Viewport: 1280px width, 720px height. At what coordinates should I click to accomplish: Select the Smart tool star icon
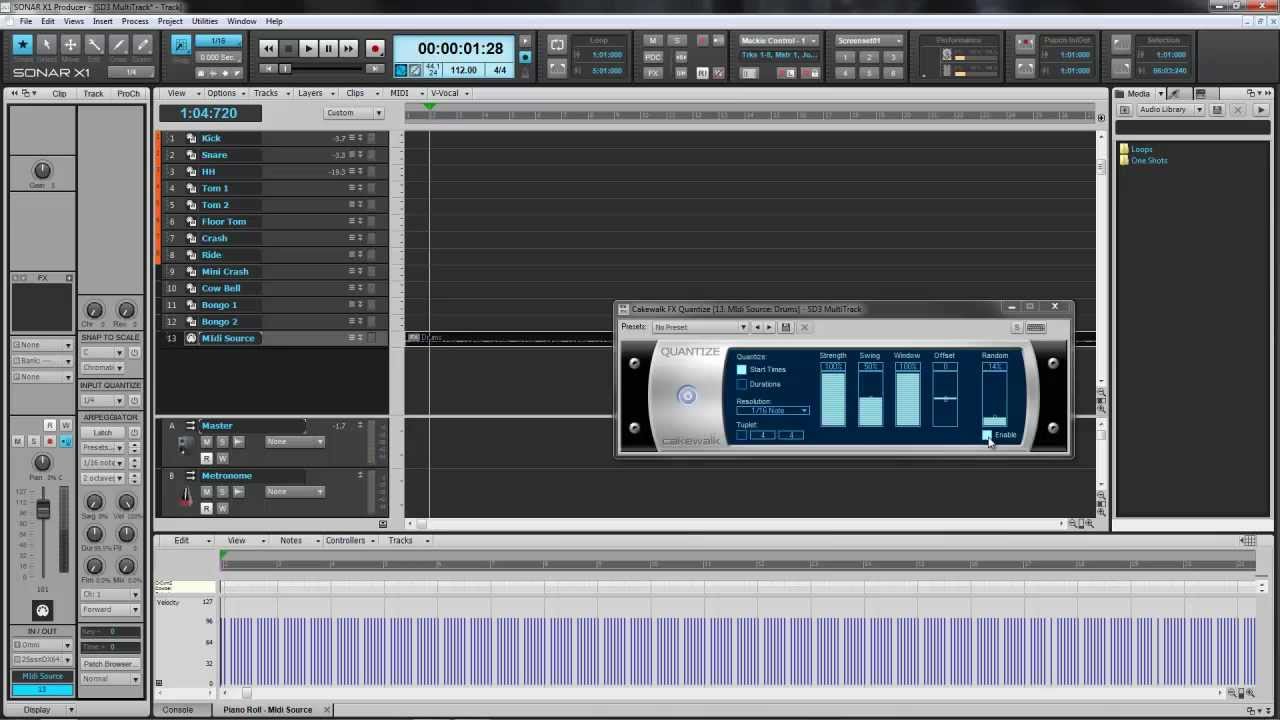(22, 44)
